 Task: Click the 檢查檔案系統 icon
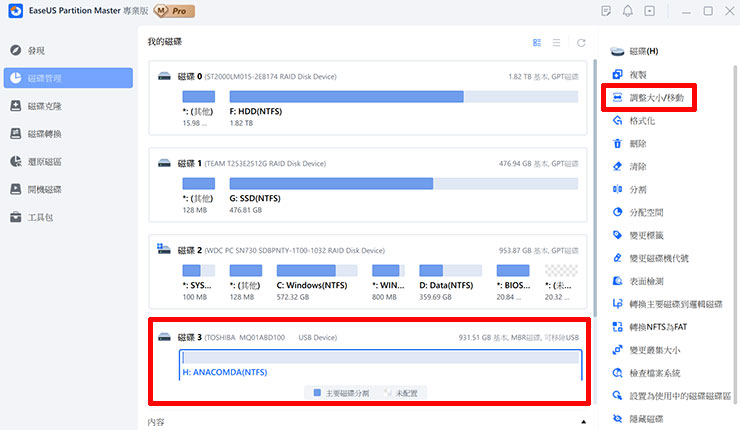point(617,373)
